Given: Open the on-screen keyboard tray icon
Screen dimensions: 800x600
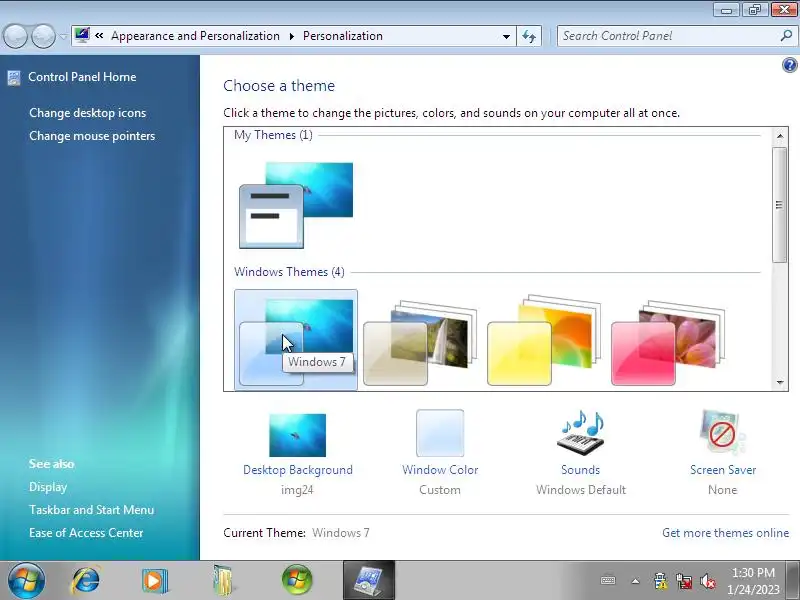Looking at the screenshot, I should coord(608,581).
